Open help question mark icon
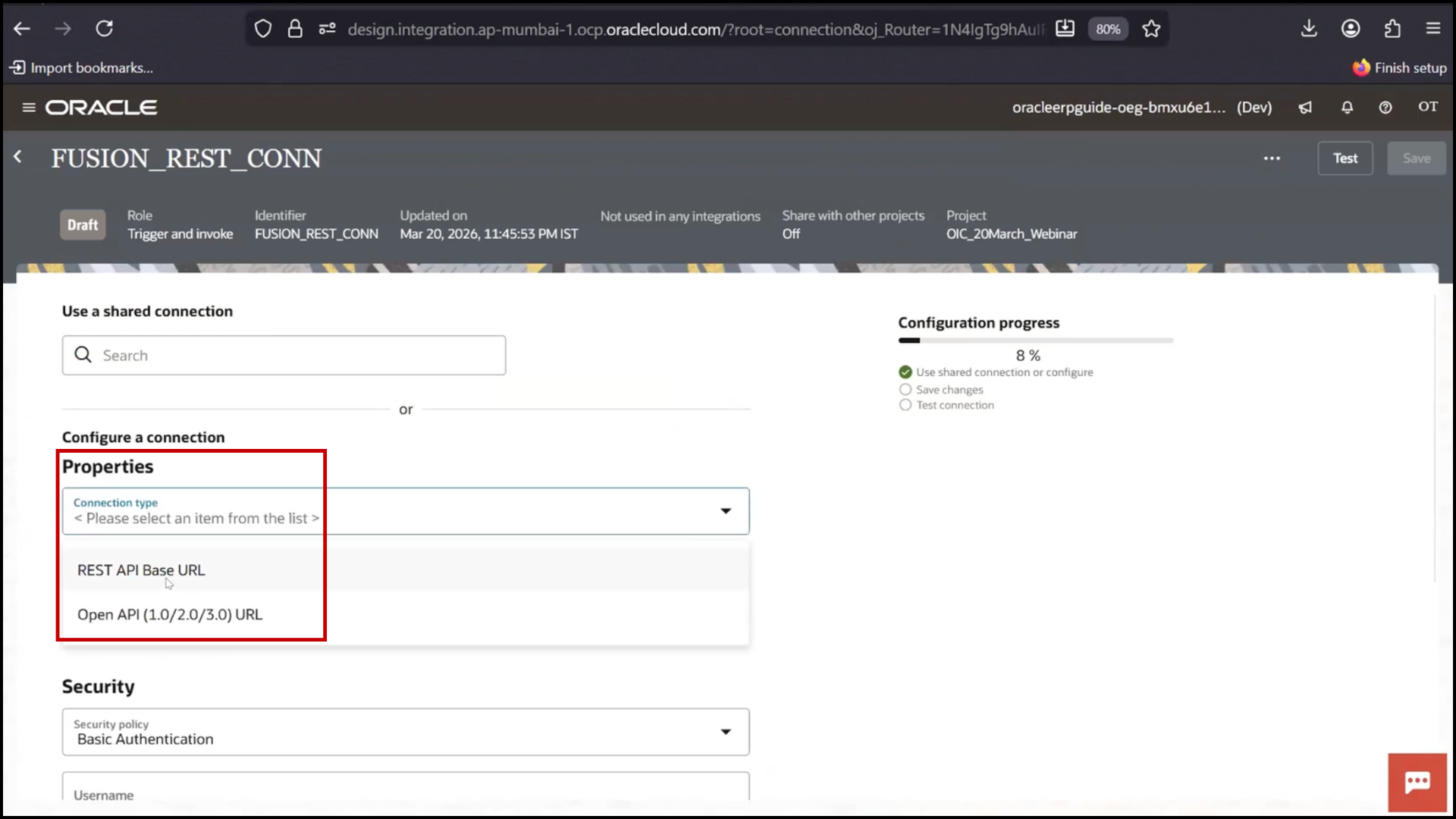The image size is (1456, 819). click(x=1385, y=108)
